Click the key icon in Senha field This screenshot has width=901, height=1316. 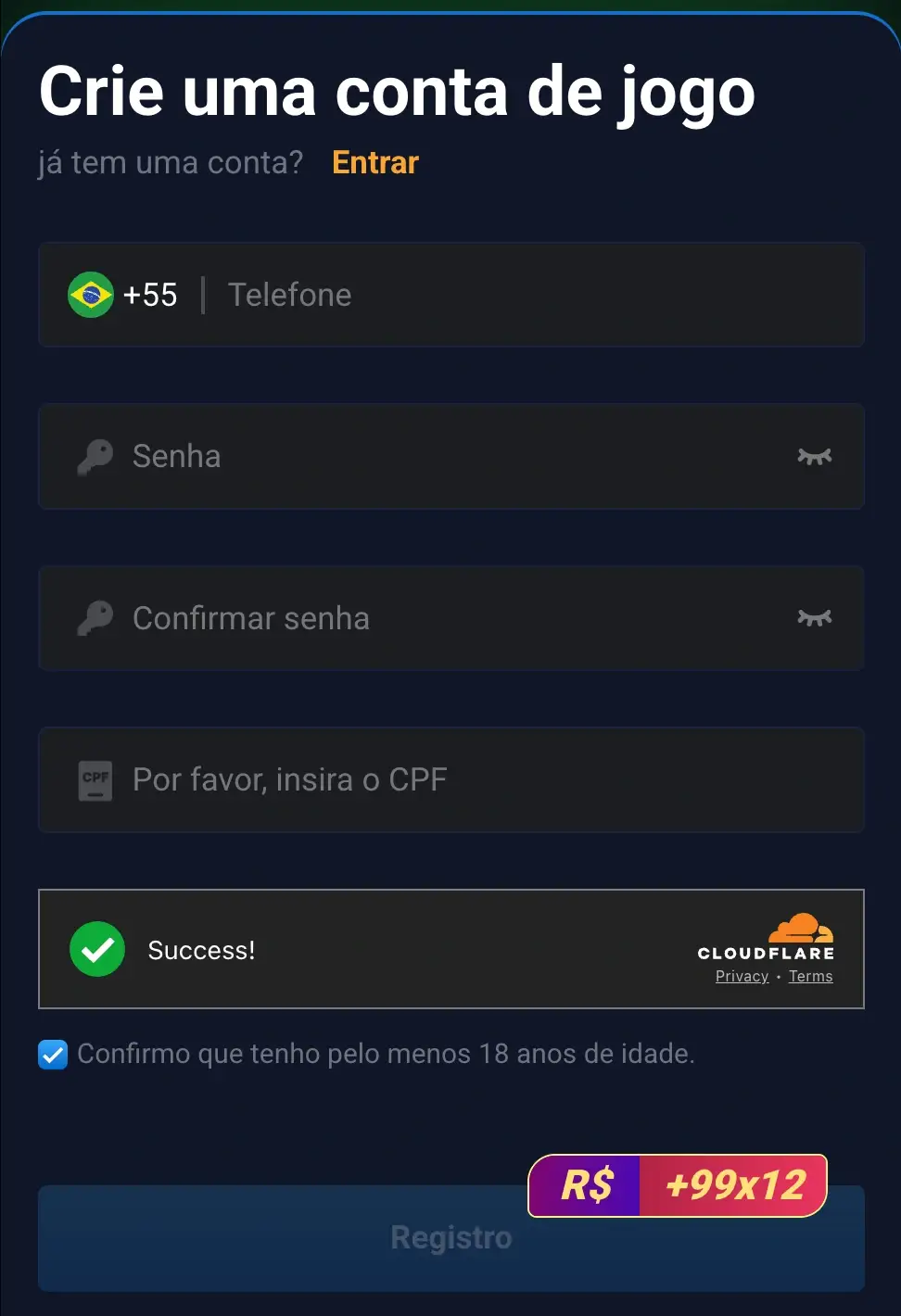(x=95, y=456)
